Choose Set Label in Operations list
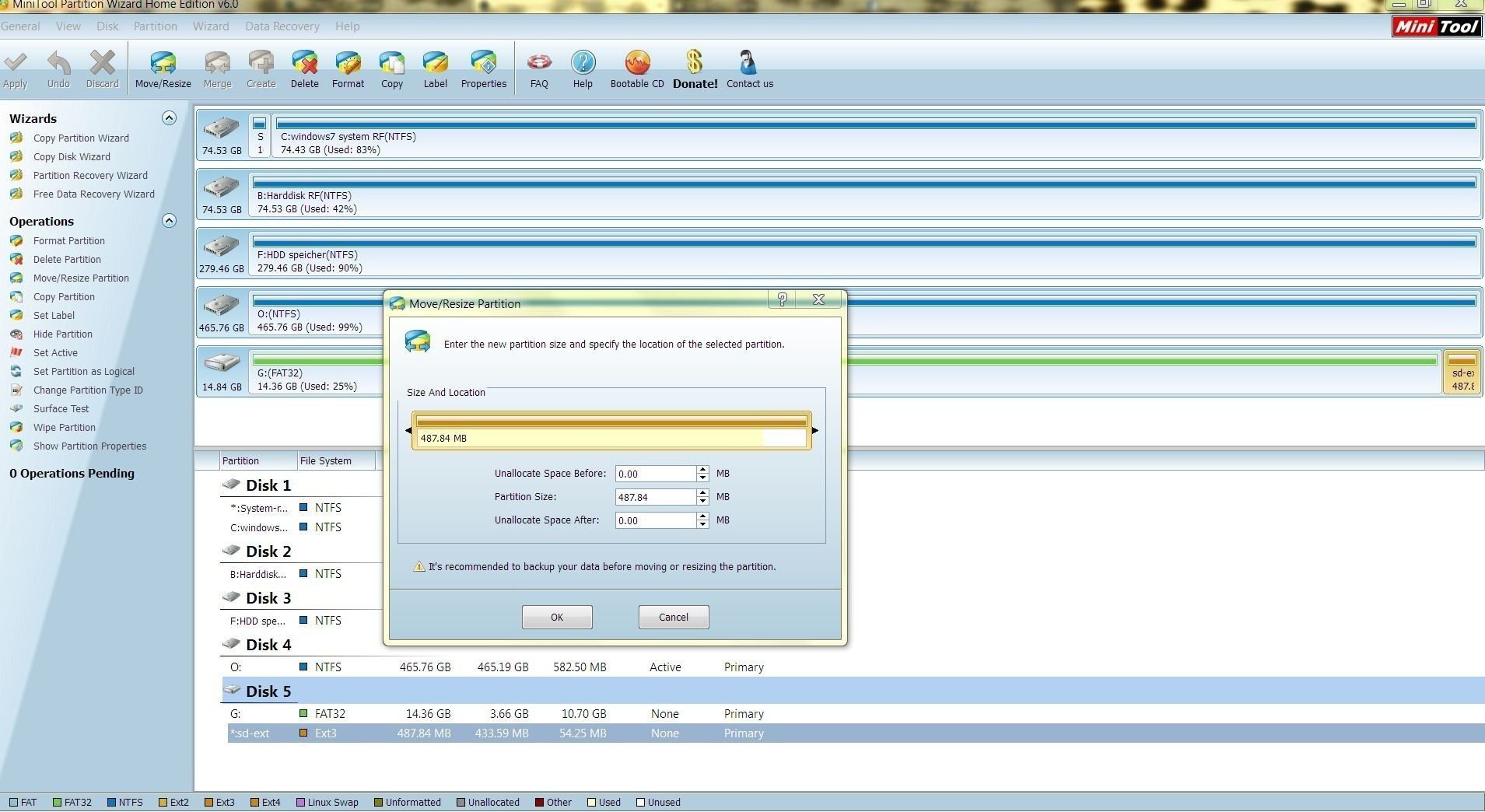 click(54, 315)
